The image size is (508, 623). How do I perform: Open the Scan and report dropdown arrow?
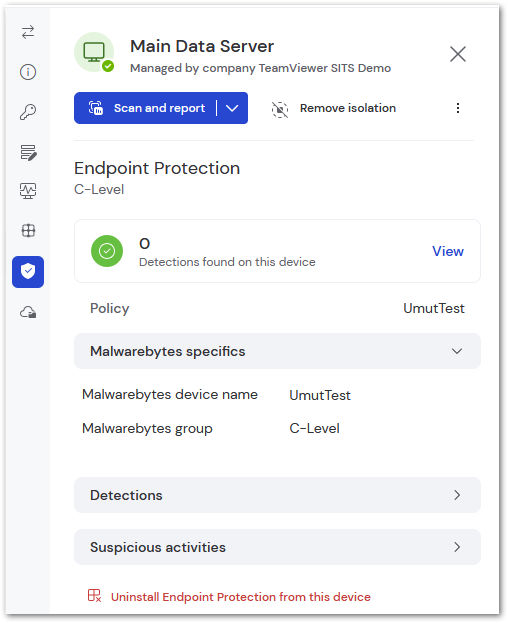[x=232, y=108]
